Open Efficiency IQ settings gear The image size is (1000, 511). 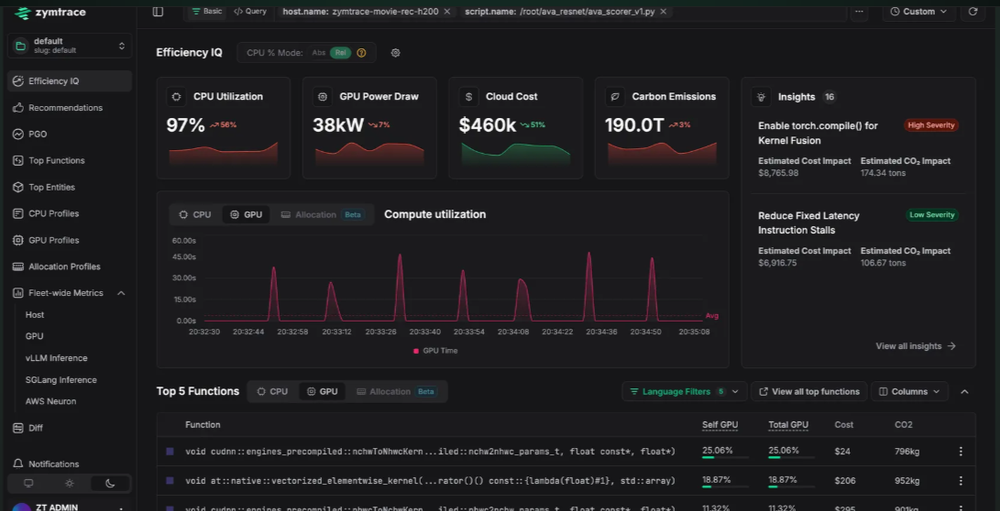click(395, 53)
